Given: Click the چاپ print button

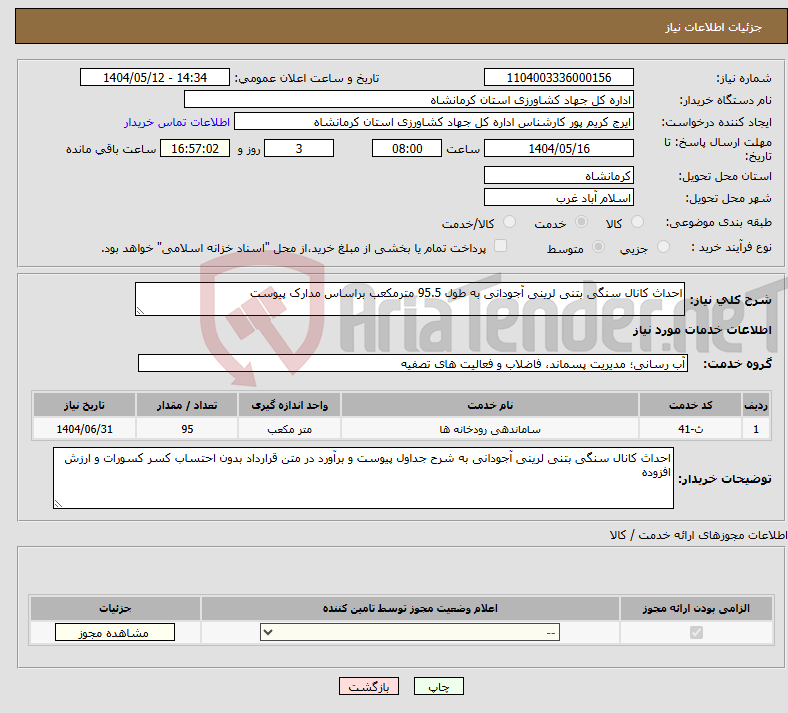Looking at the screenshot, I should [439, 686].
